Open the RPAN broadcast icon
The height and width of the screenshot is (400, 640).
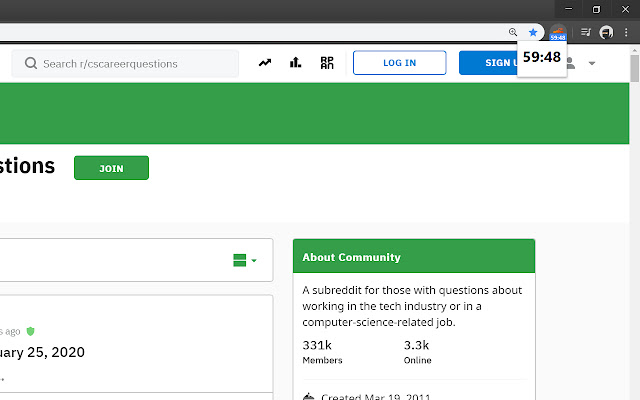[327, 63]
